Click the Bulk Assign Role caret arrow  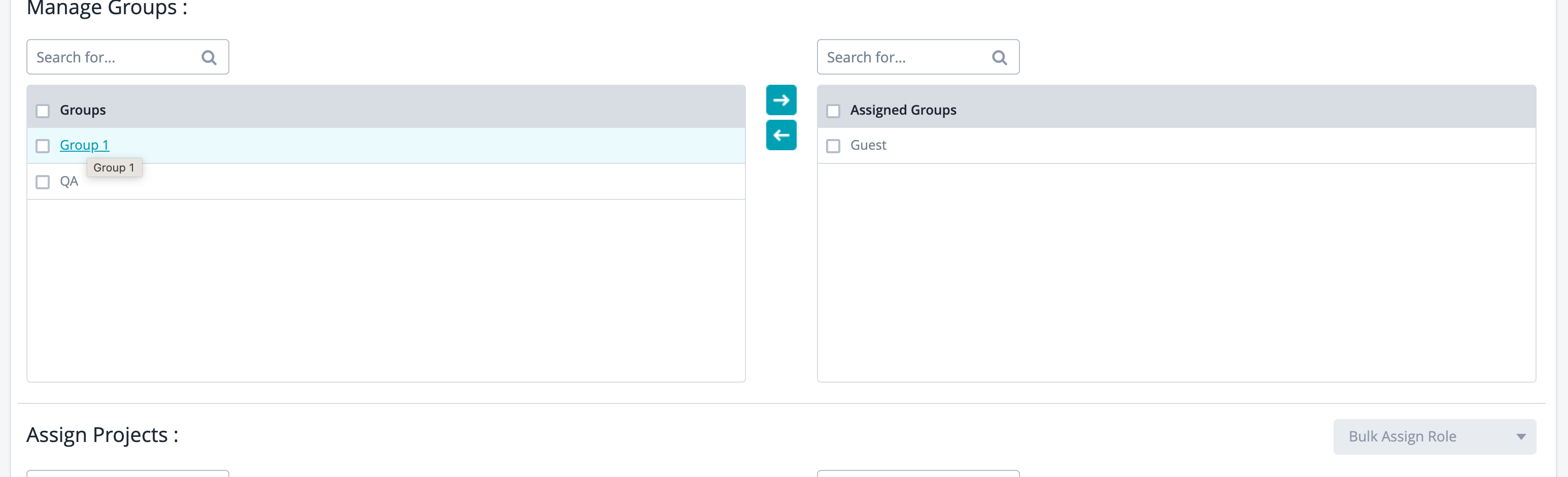tap(1520, 436)
